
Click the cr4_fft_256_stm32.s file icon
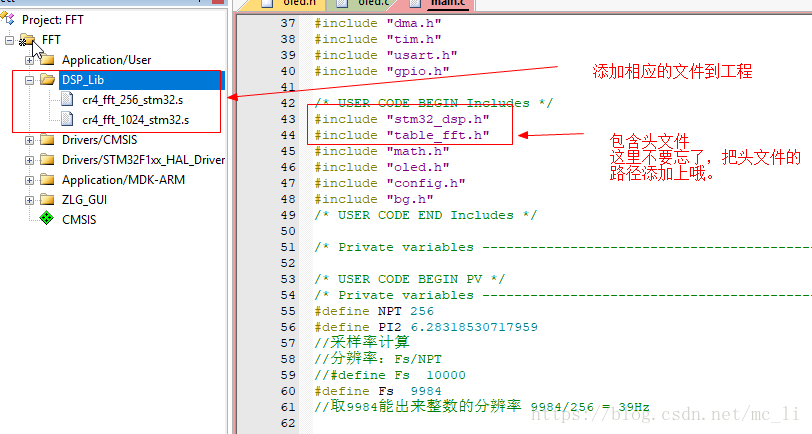[x=67, y=99]
